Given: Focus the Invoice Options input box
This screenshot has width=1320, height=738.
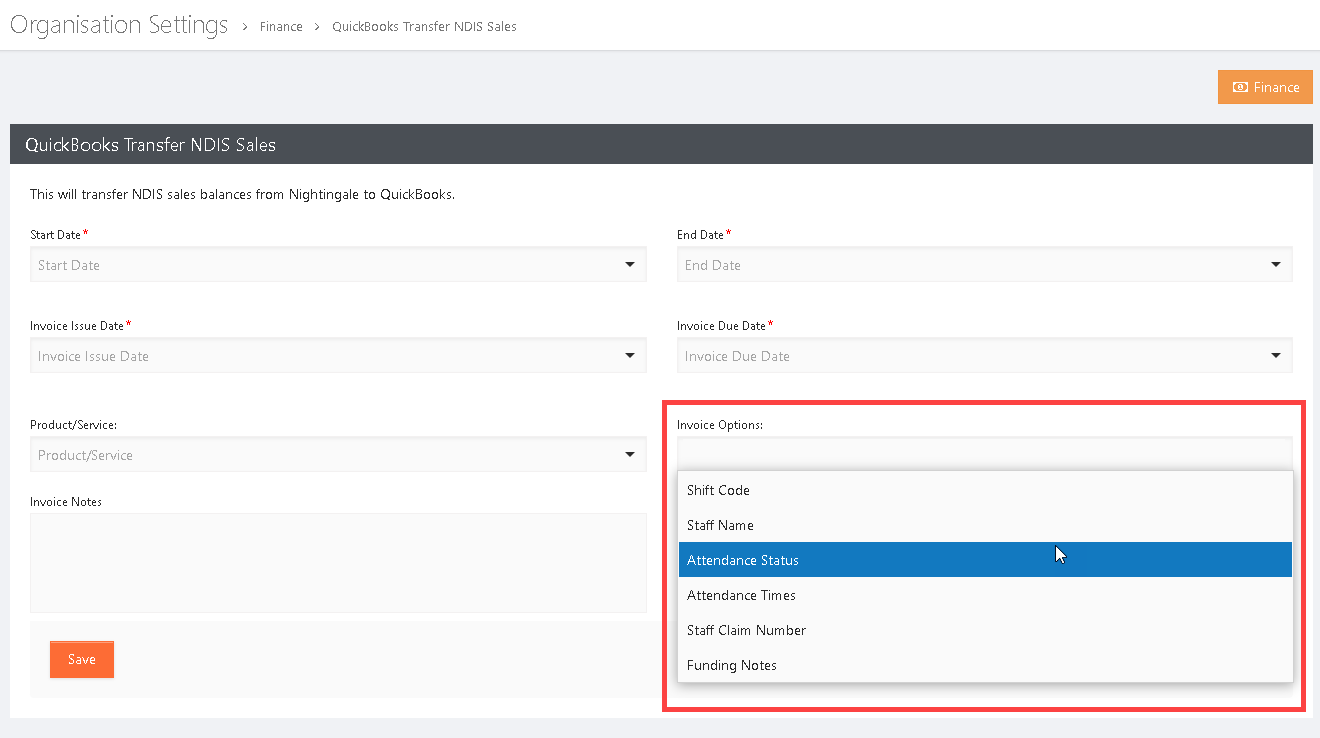Looking at the screenshot, I should (985, 453).
